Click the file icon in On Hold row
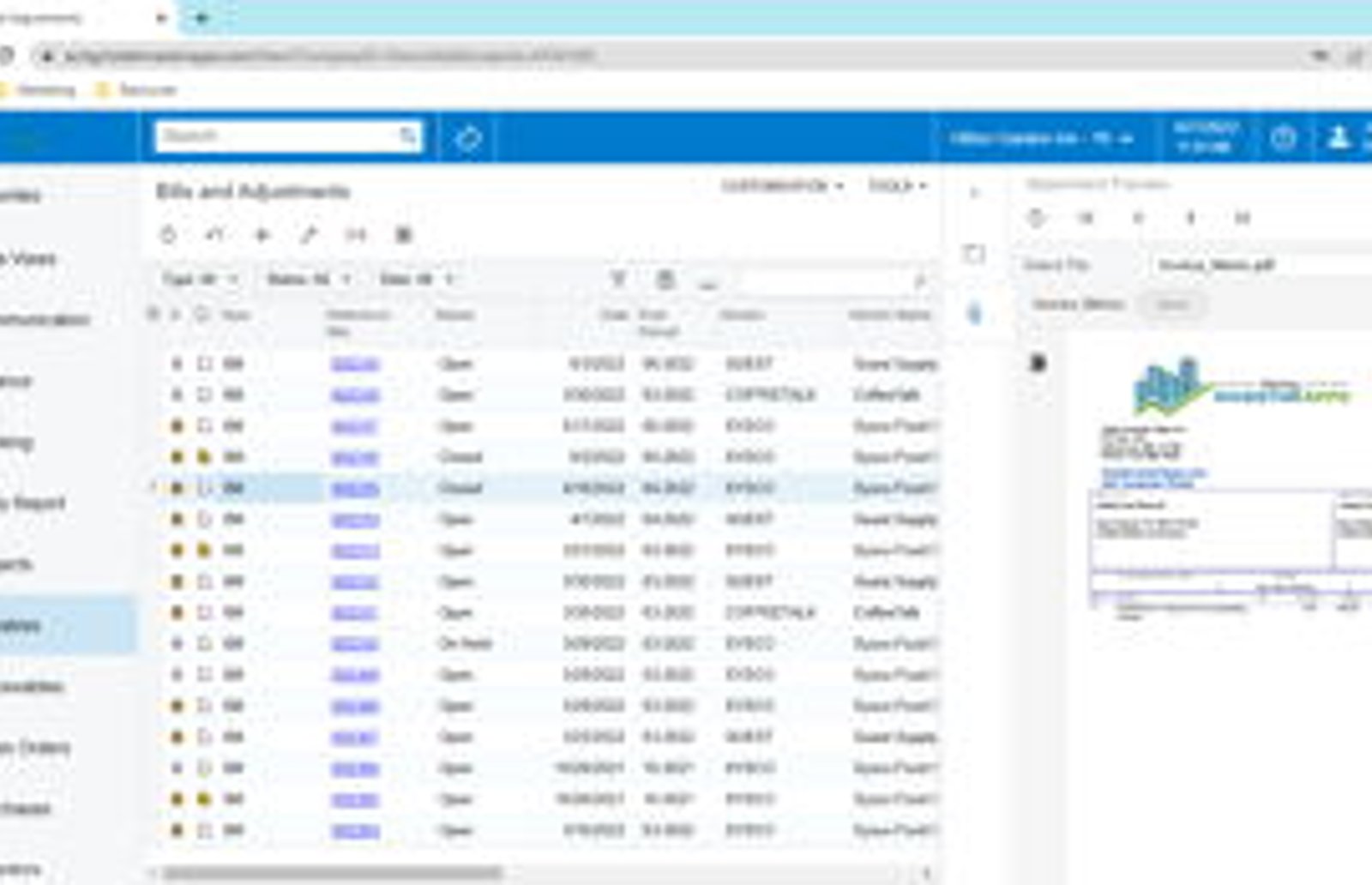The height and width of the screenshot is (885, 1372). [x=177, y=643]
